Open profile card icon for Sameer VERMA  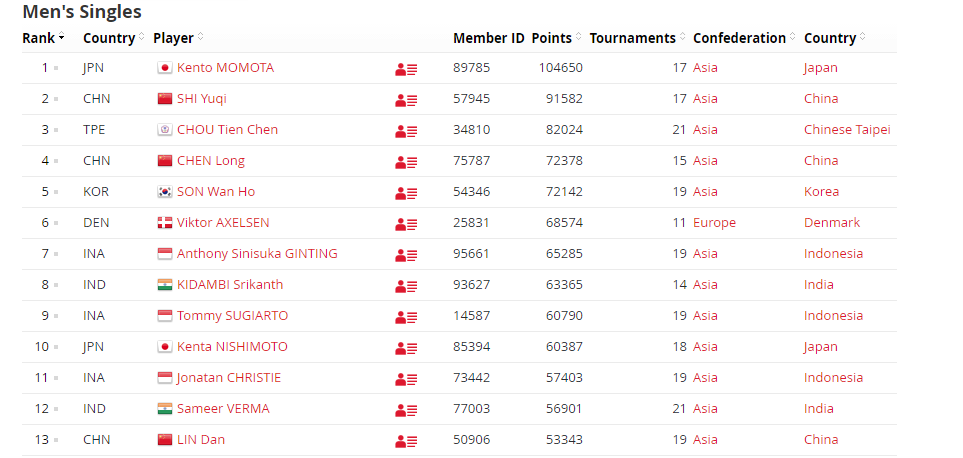point(406,410)
